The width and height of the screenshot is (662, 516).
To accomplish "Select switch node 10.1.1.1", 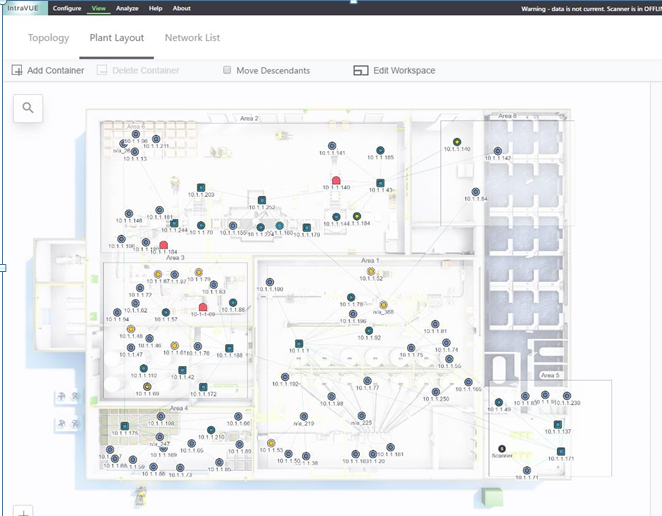I will (299, 344).
